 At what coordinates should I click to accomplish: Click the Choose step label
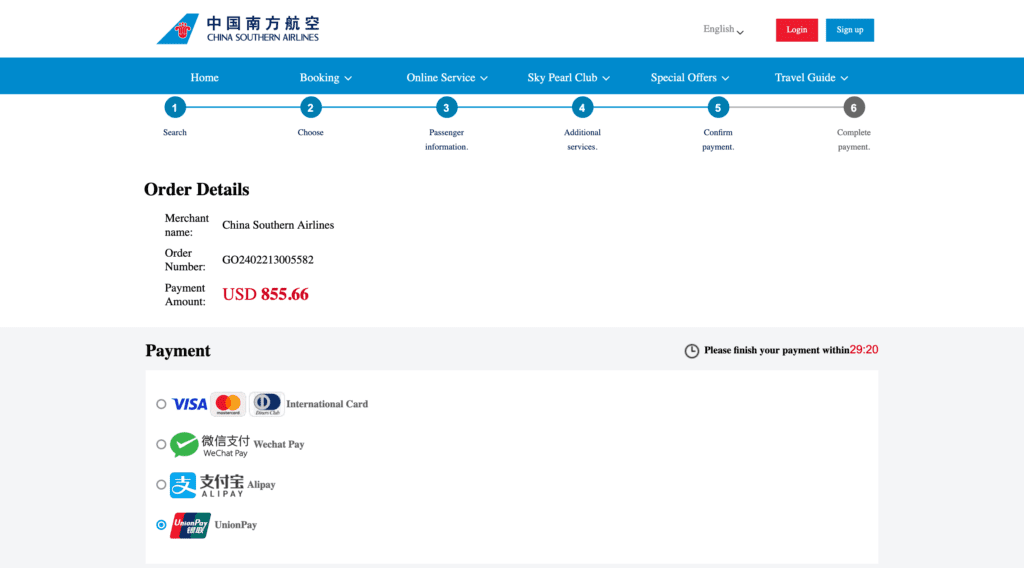[311, 133]
